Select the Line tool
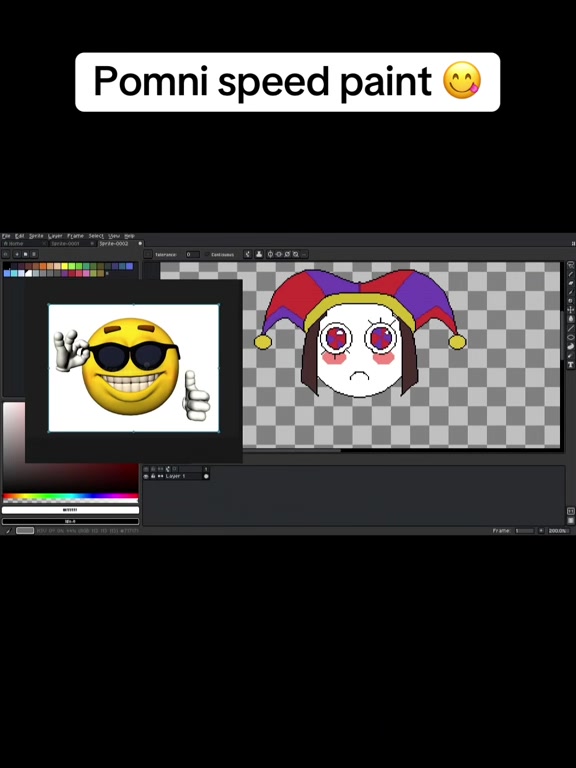The width and height of the screenshot is (576, 768). (570, 329)
